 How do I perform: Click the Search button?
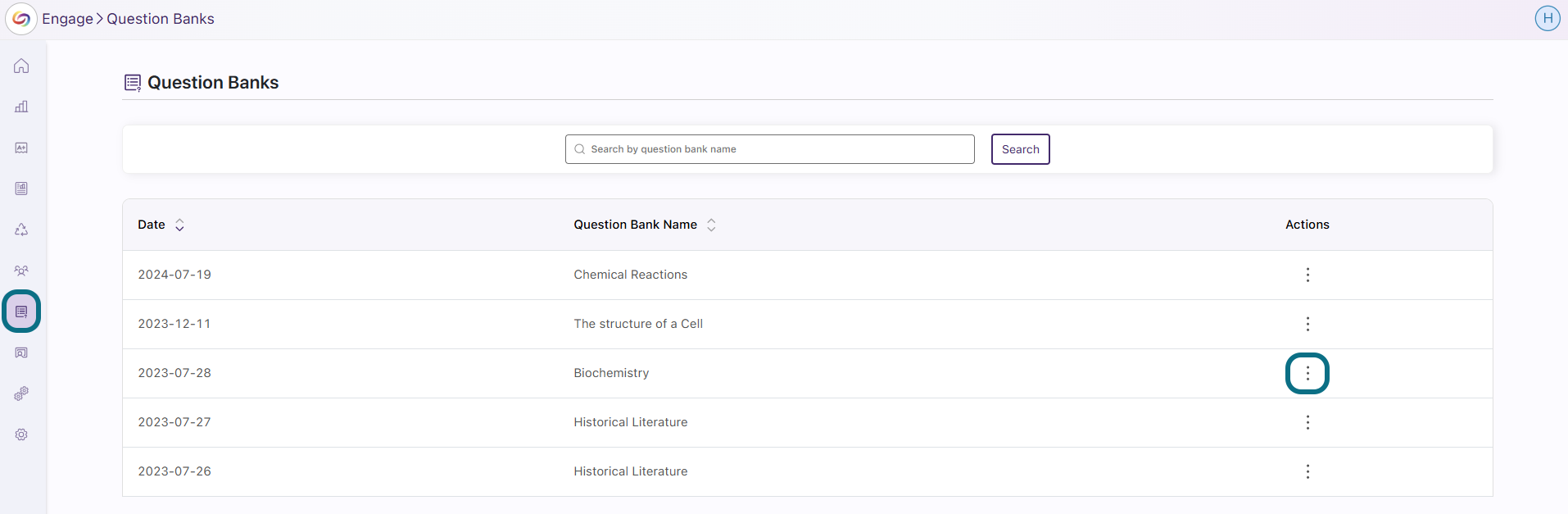1021,149
